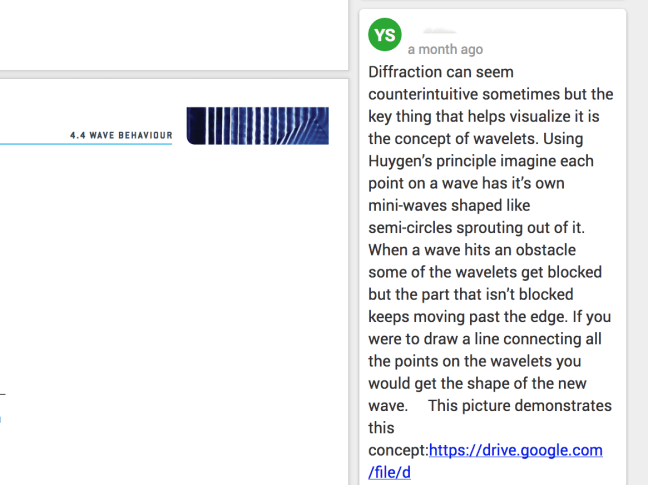Click the blue wave pattern header image
This screenshot has width=648, height=485.
click(x=256, y=126)
